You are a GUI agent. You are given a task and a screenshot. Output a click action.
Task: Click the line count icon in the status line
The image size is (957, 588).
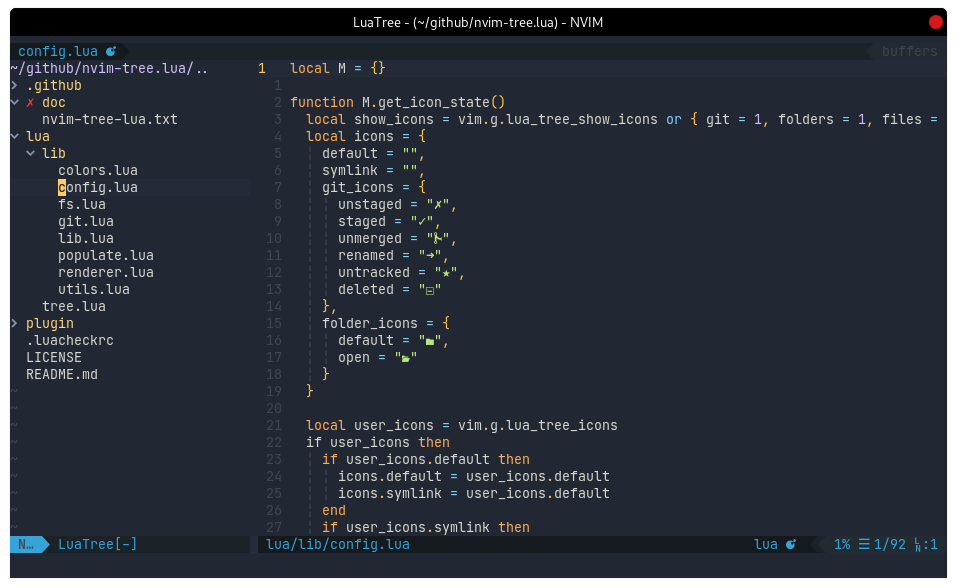click(x=864, y=544)
